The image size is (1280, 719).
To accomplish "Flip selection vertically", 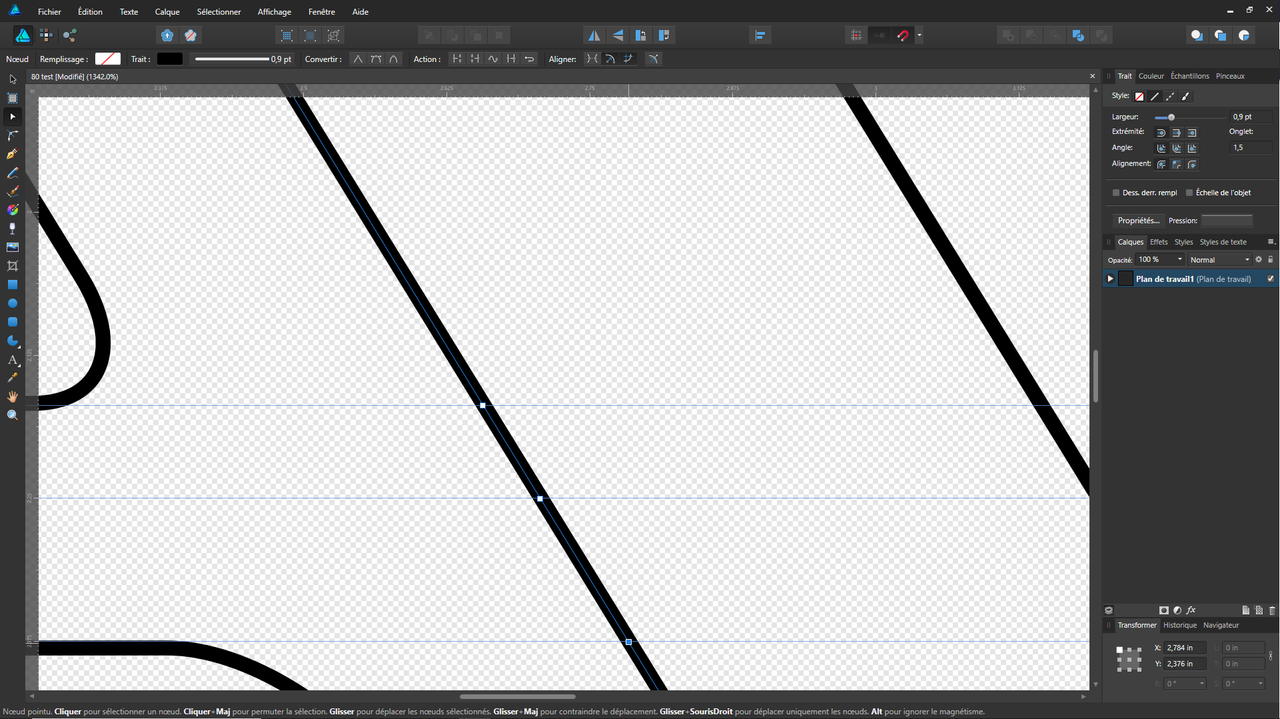I will [617, 35].
